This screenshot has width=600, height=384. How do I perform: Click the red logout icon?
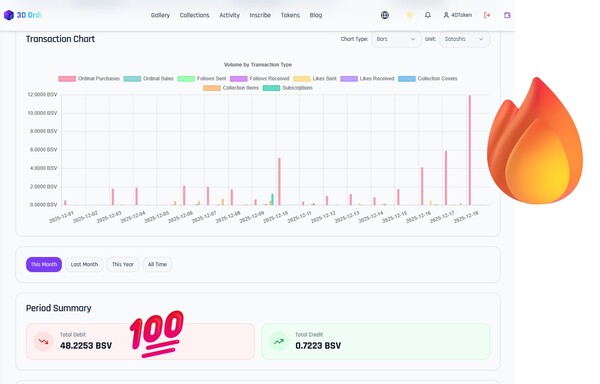487,15
